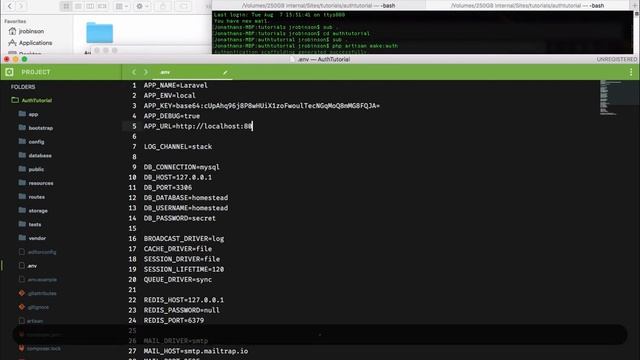Switch Finder to icon view
The image size is (640, 360).
point(66,6)
